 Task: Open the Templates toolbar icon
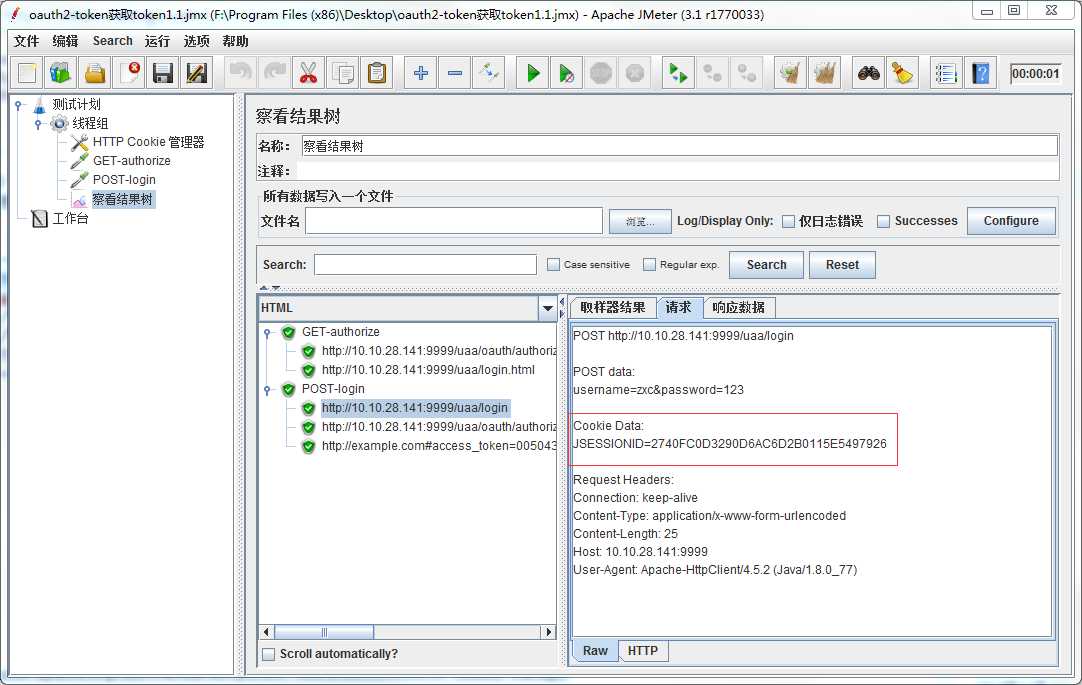pyautogui.click(x=61, y=72)
